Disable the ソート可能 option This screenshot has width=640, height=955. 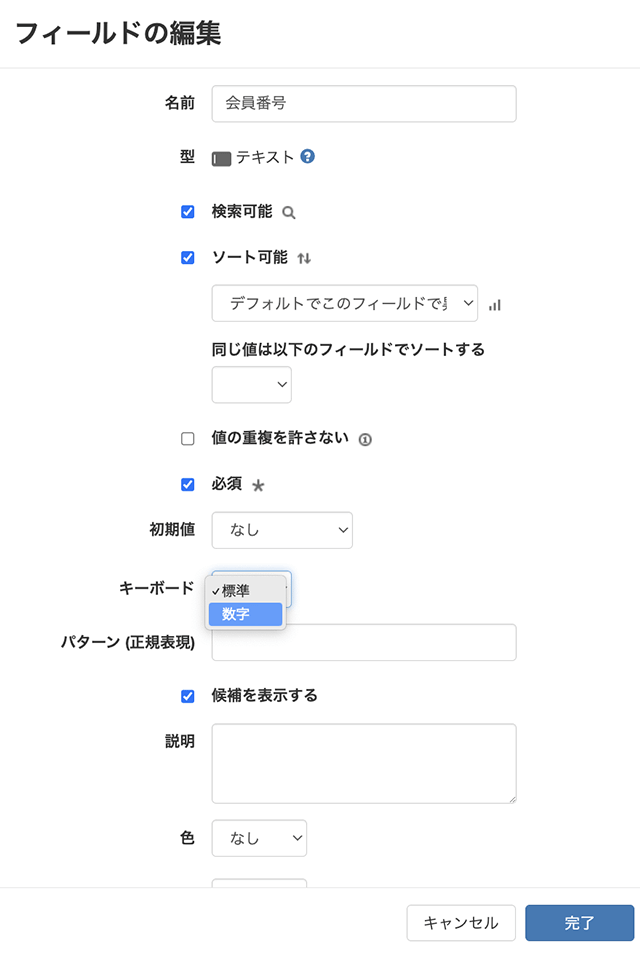[x=186, y=257]
